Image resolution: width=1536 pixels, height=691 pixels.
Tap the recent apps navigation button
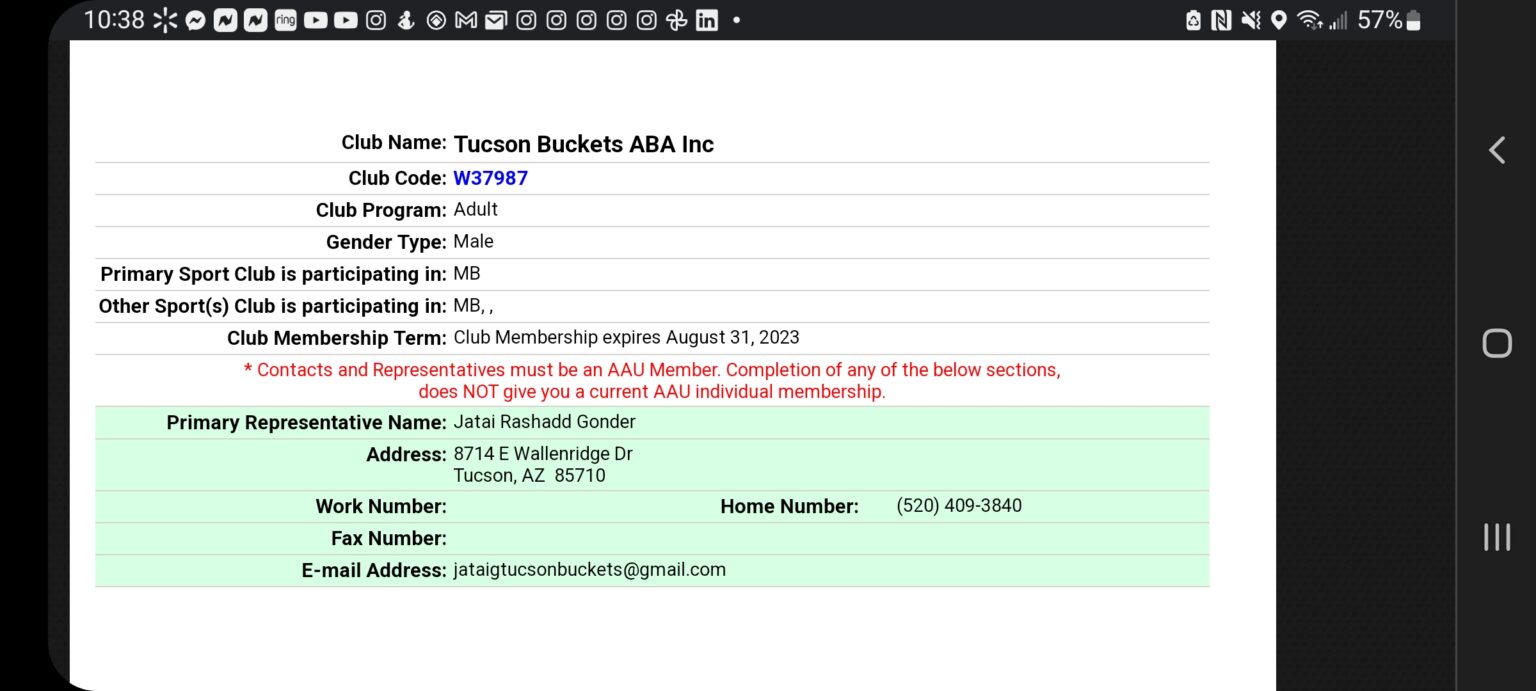click(1497, 537)
